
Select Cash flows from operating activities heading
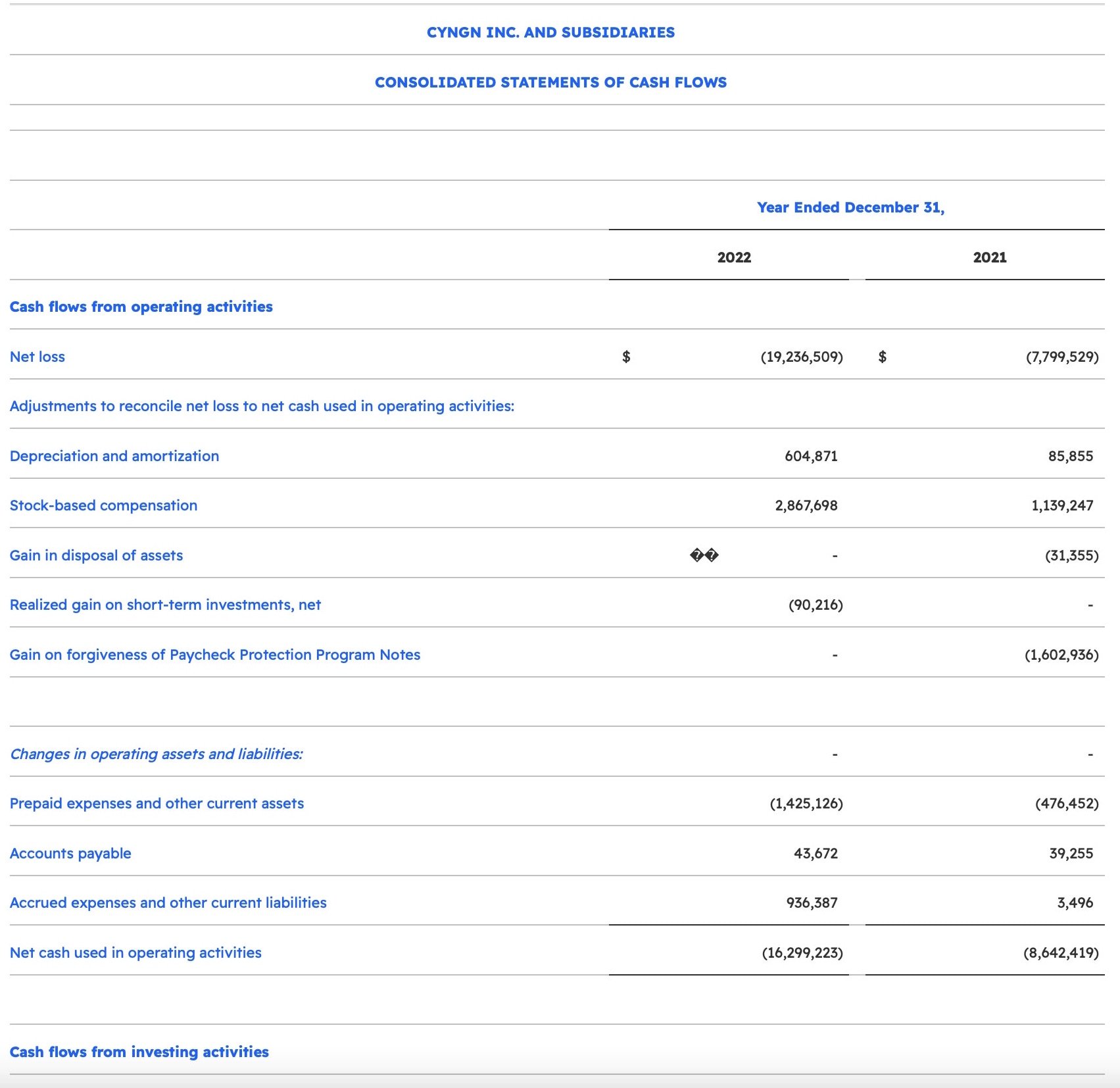pyautogui.click(x=141, y=307)
